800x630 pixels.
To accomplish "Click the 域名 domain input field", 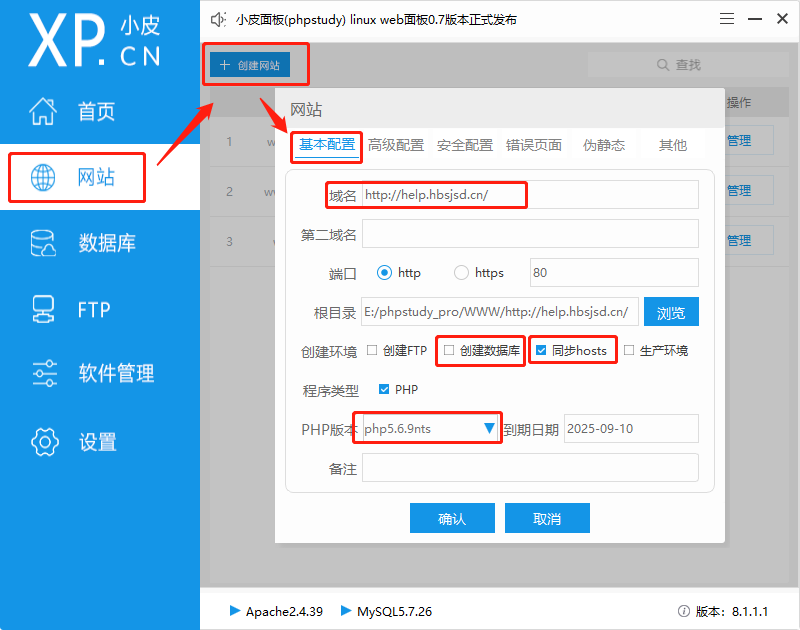I will [530, 195].
